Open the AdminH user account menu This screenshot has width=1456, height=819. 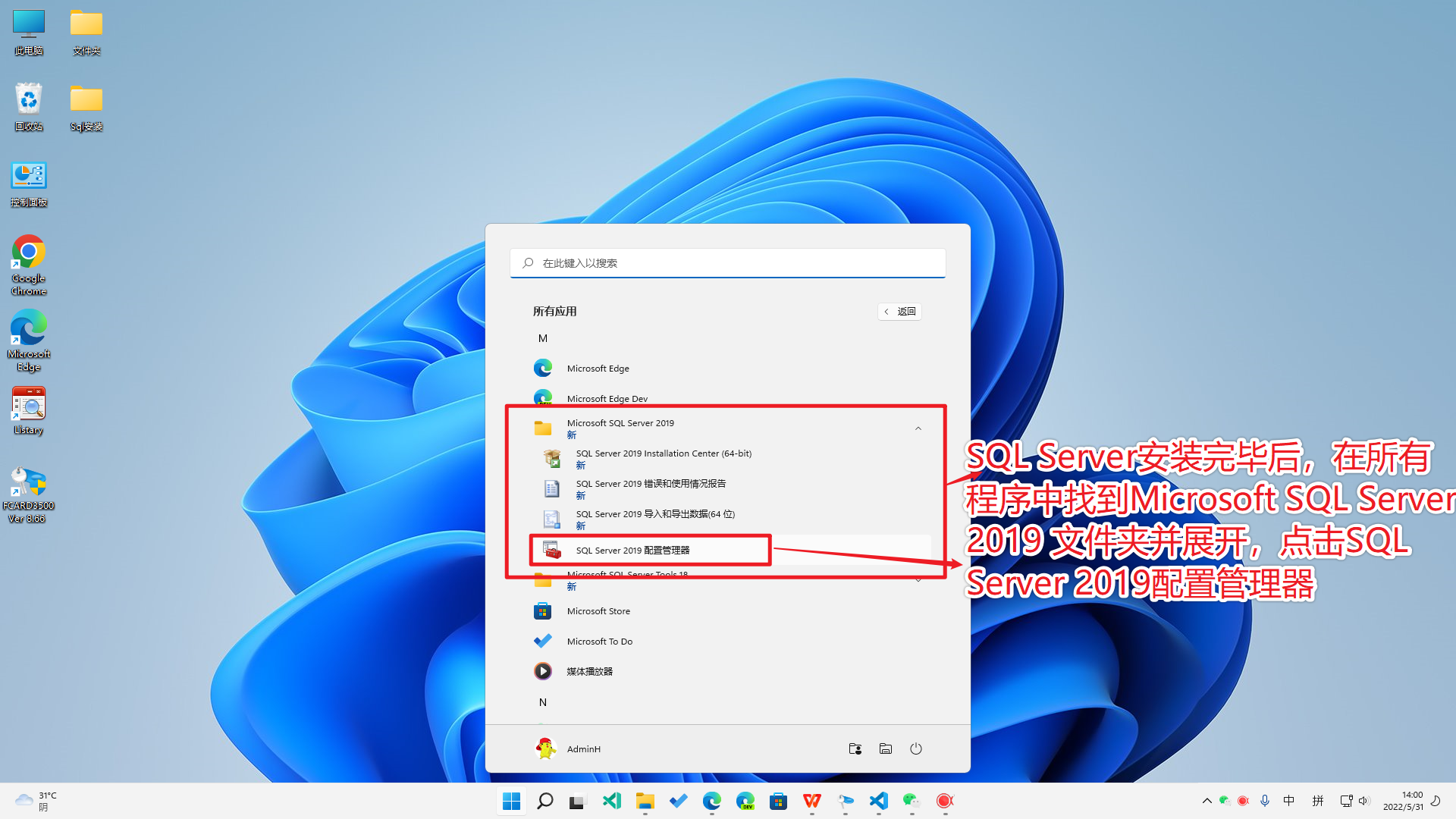pos(567,748)
